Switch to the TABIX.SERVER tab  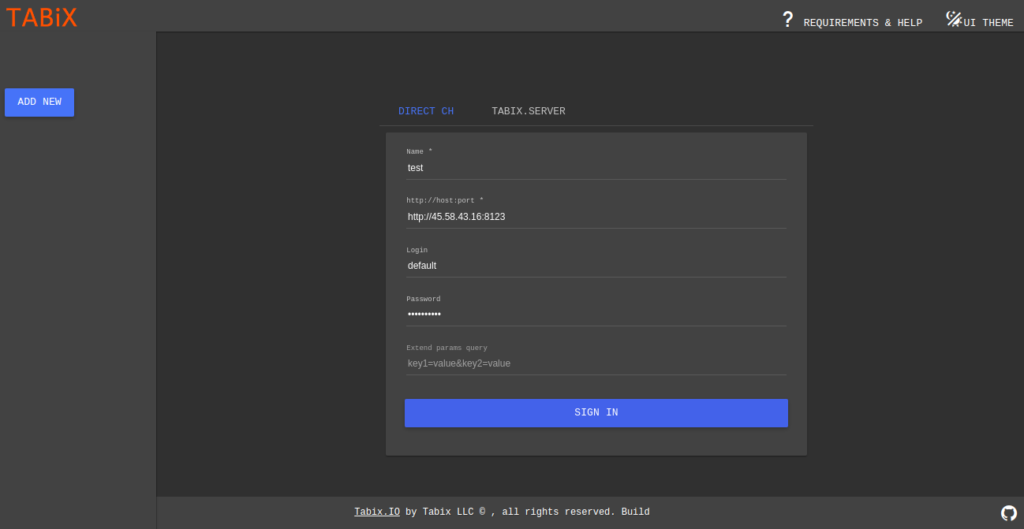pos(528,111)
